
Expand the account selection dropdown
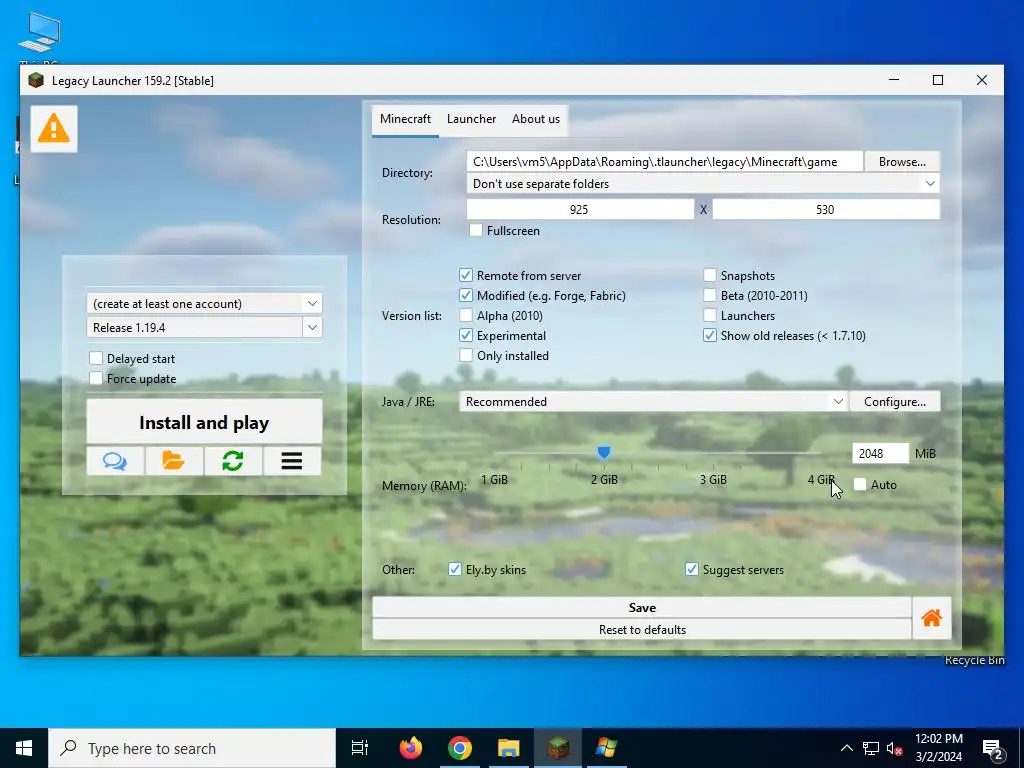pos(312,304)
